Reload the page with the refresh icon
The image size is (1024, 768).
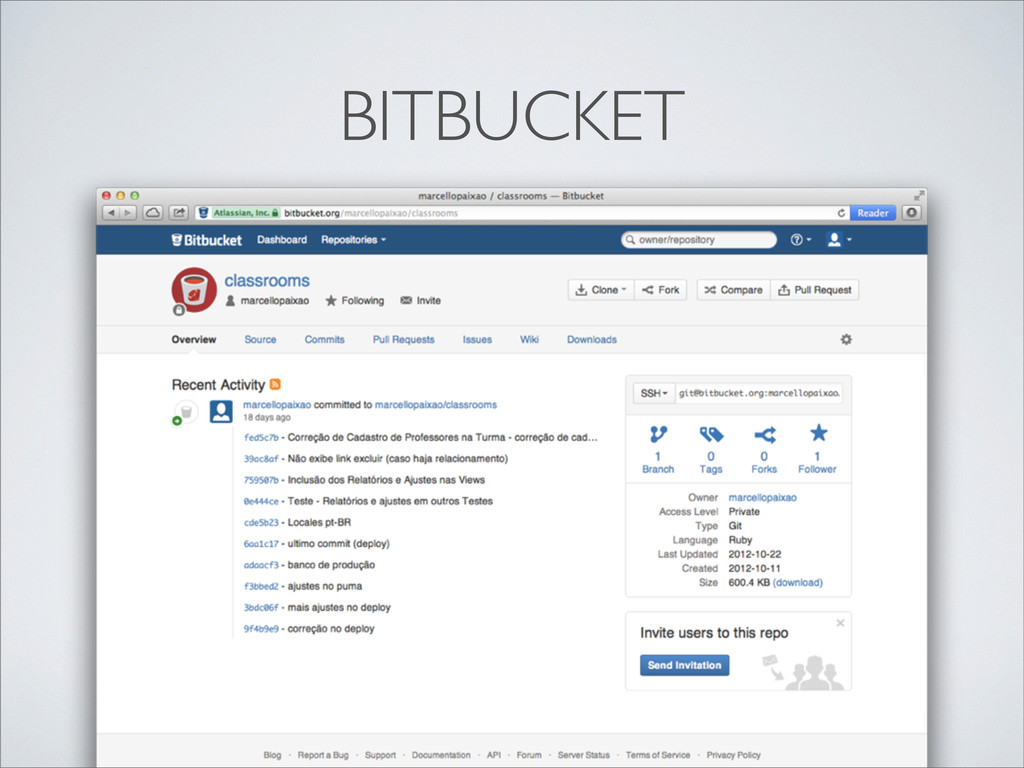841,213
